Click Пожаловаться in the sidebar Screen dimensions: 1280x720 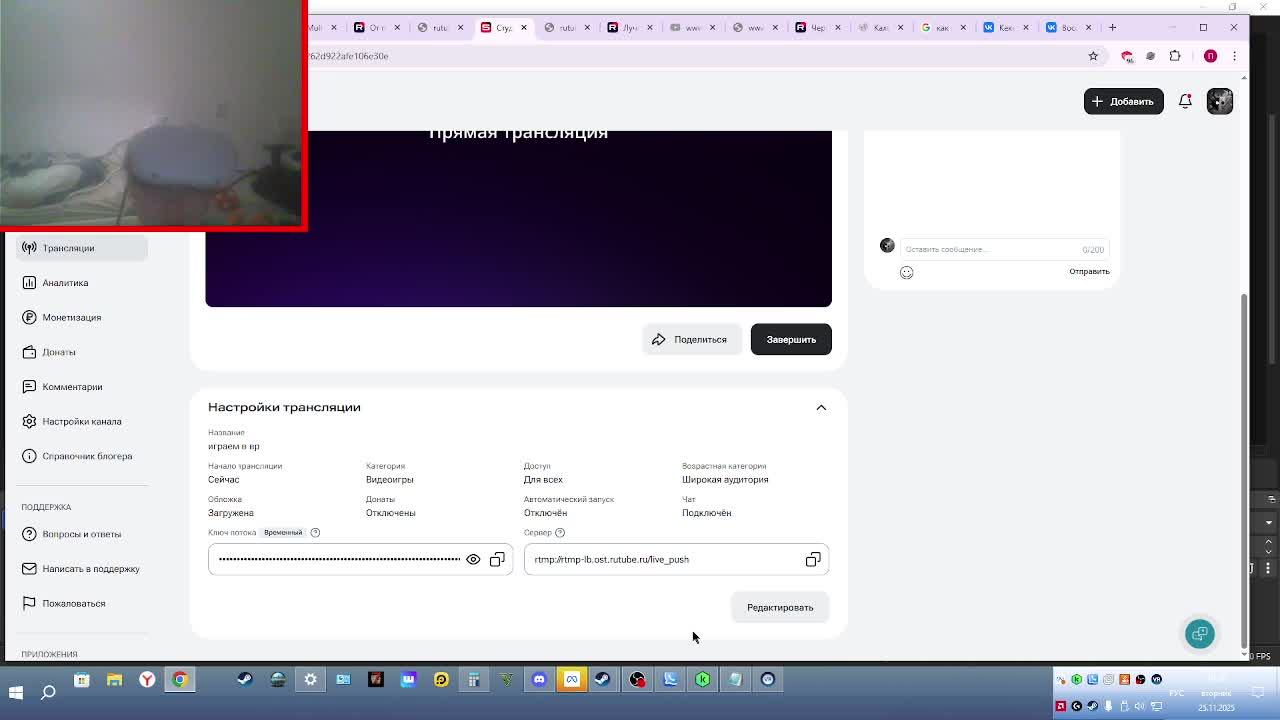click(82, 603)
